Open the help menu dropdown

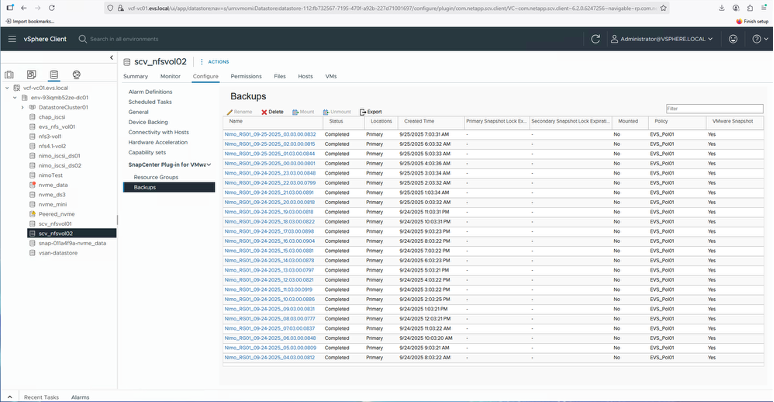pos(761,39)
